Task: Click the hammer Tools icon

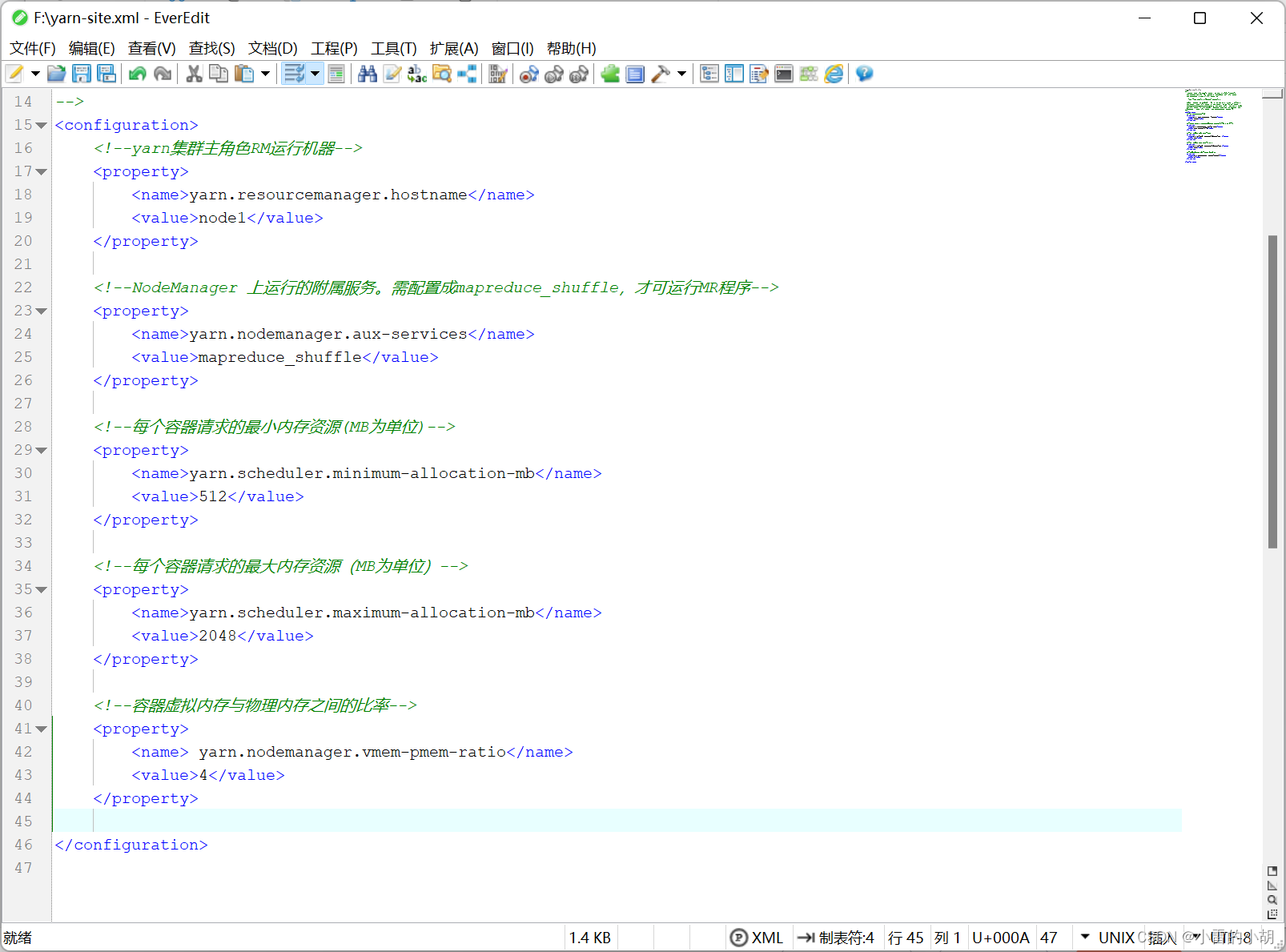Action: [661, 74]
